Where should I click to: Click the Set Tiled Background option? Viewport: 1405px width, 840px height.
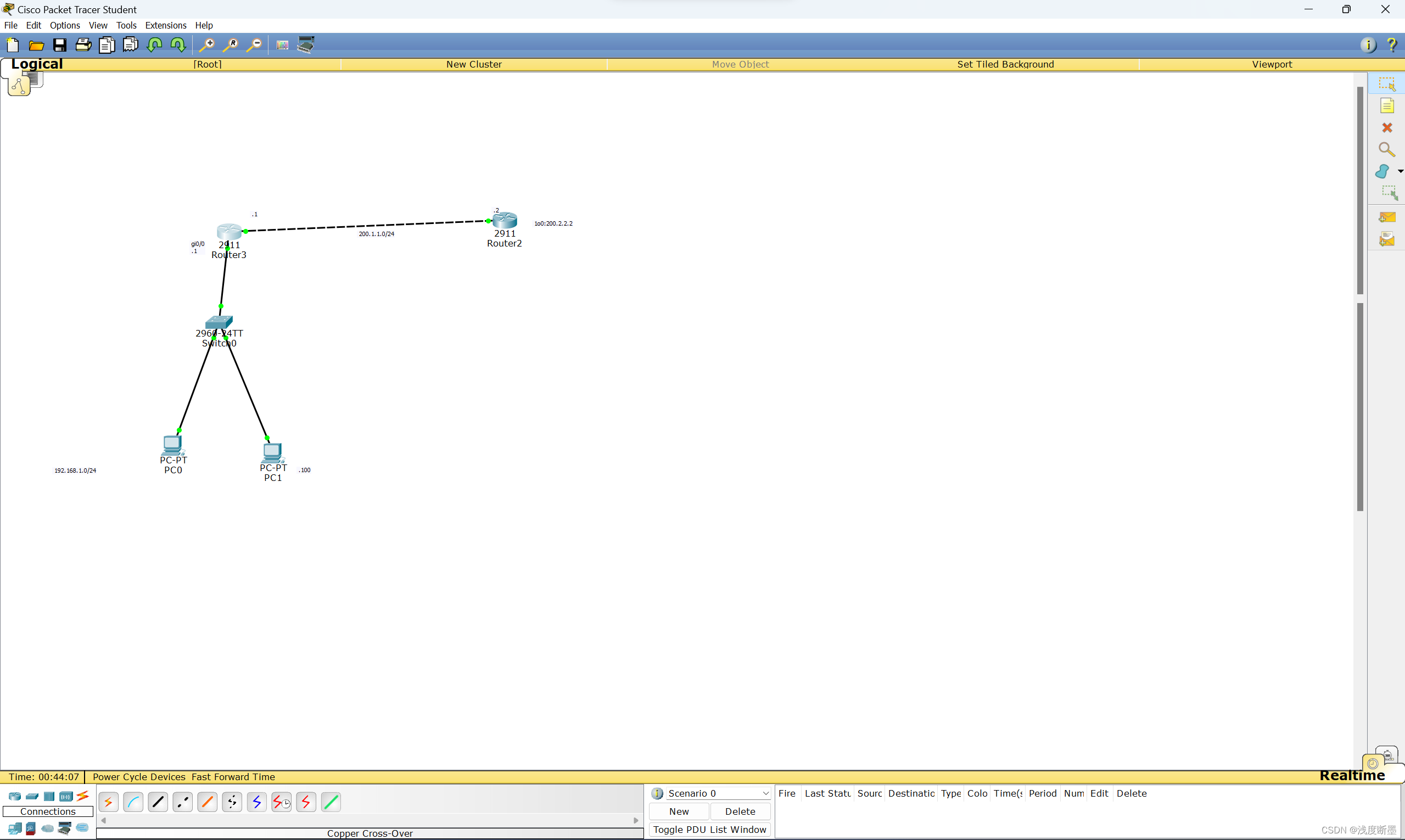(x=1004, y=64)
